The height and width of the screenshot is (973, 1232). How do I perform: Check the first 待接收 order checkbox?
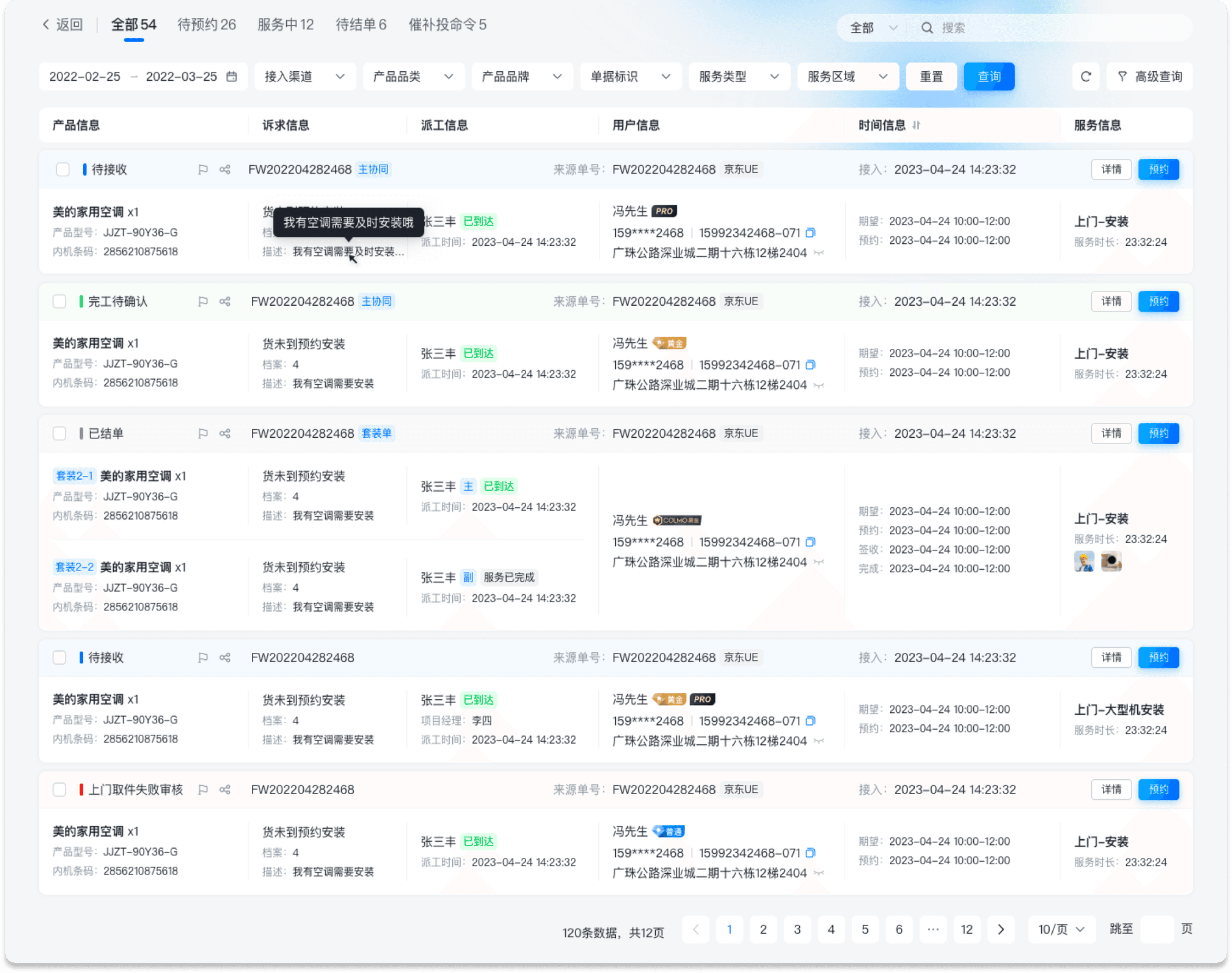pos(63,169)
